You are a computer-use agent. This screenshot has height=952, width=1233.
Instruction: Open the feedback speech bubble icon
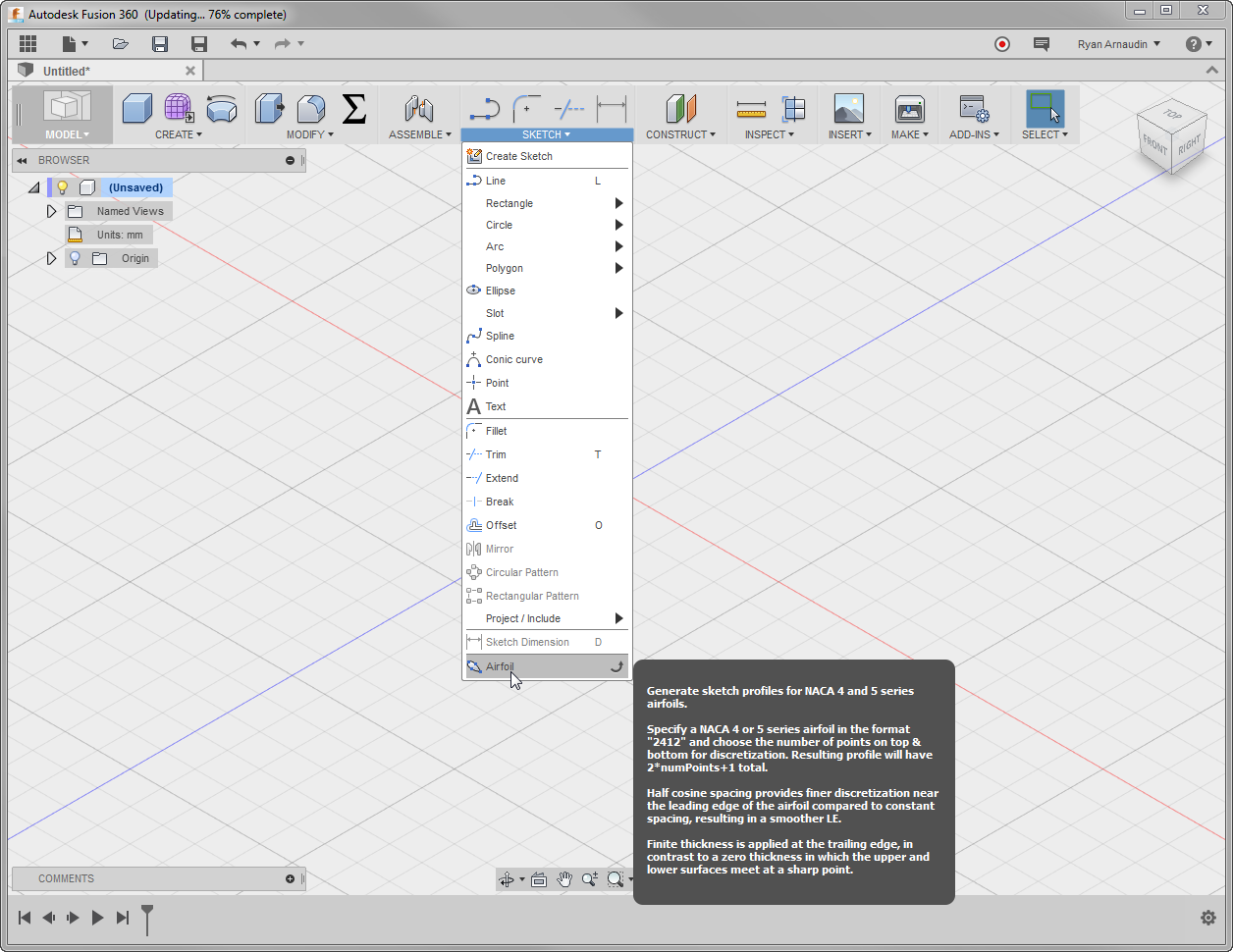click(x=1041, y=43)
